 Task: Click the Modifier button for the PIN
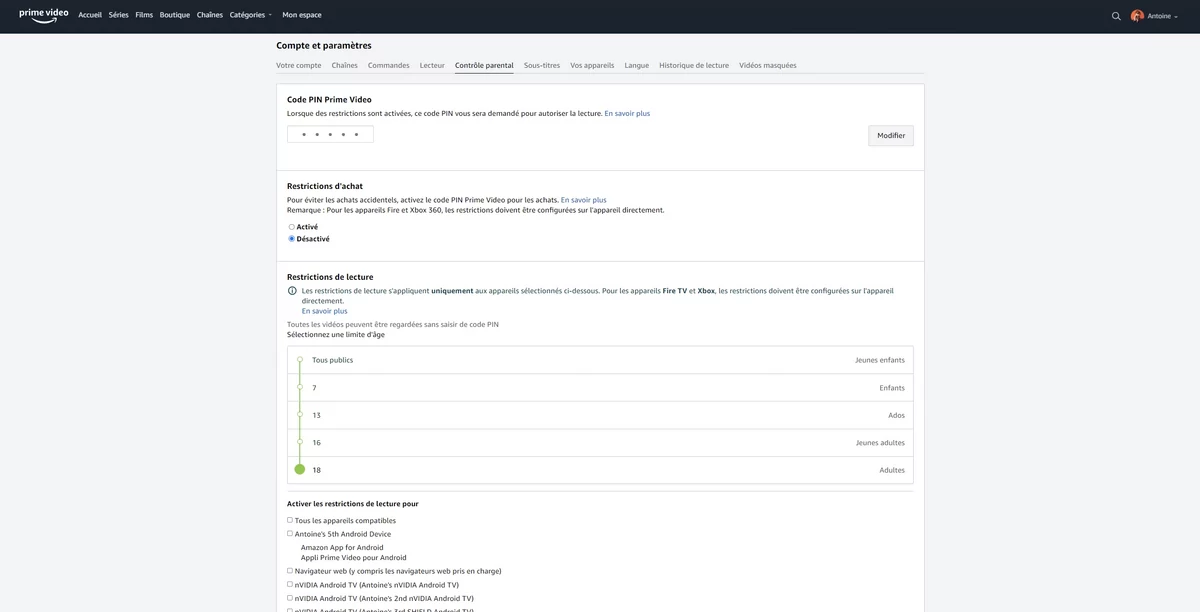(891, 135)
